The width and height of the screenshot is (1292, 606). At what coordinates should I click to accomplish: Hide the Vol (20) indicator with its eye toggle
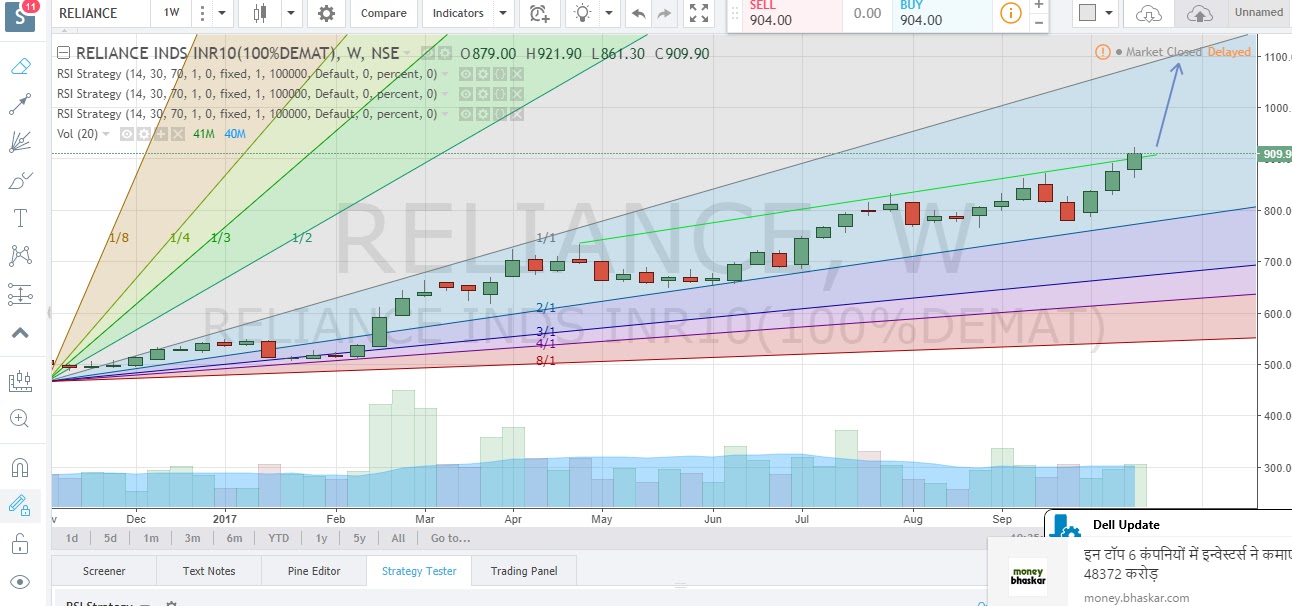coord(127,133)
